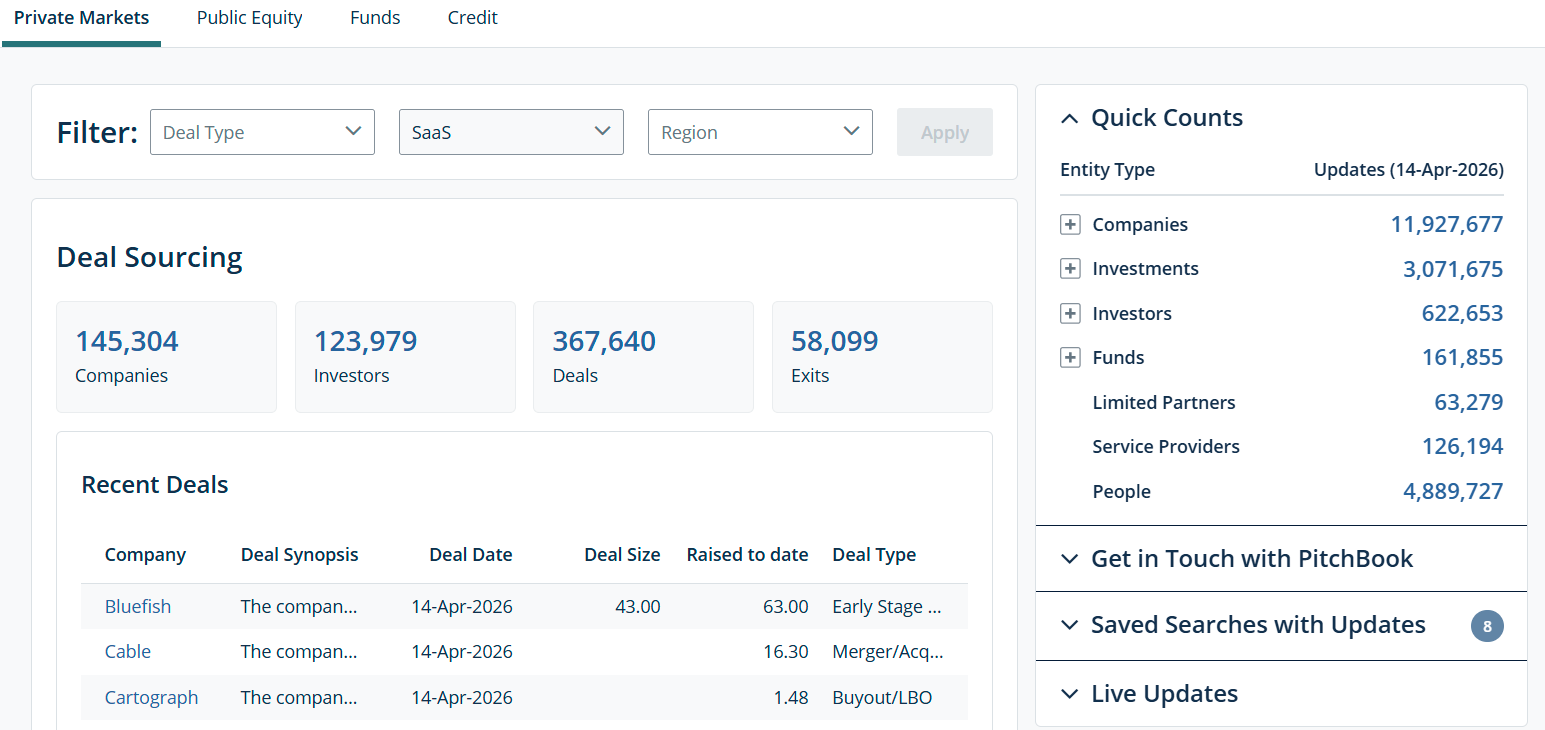
Task: Sort by the Deal Synopsis column header
Action: (299, 554)
